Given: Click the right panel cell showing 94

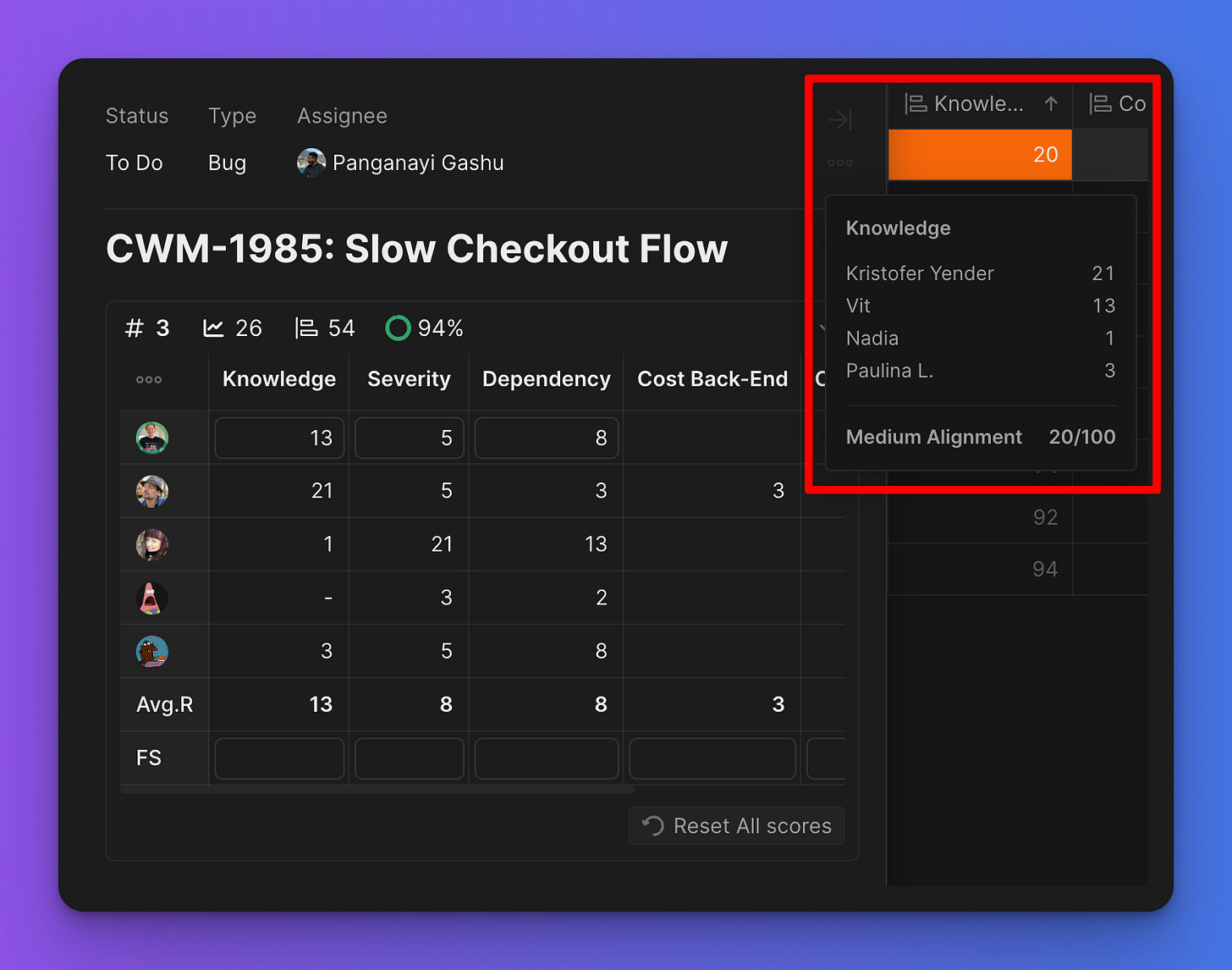Looking at the screenshot, I should (x=980, y=570).
